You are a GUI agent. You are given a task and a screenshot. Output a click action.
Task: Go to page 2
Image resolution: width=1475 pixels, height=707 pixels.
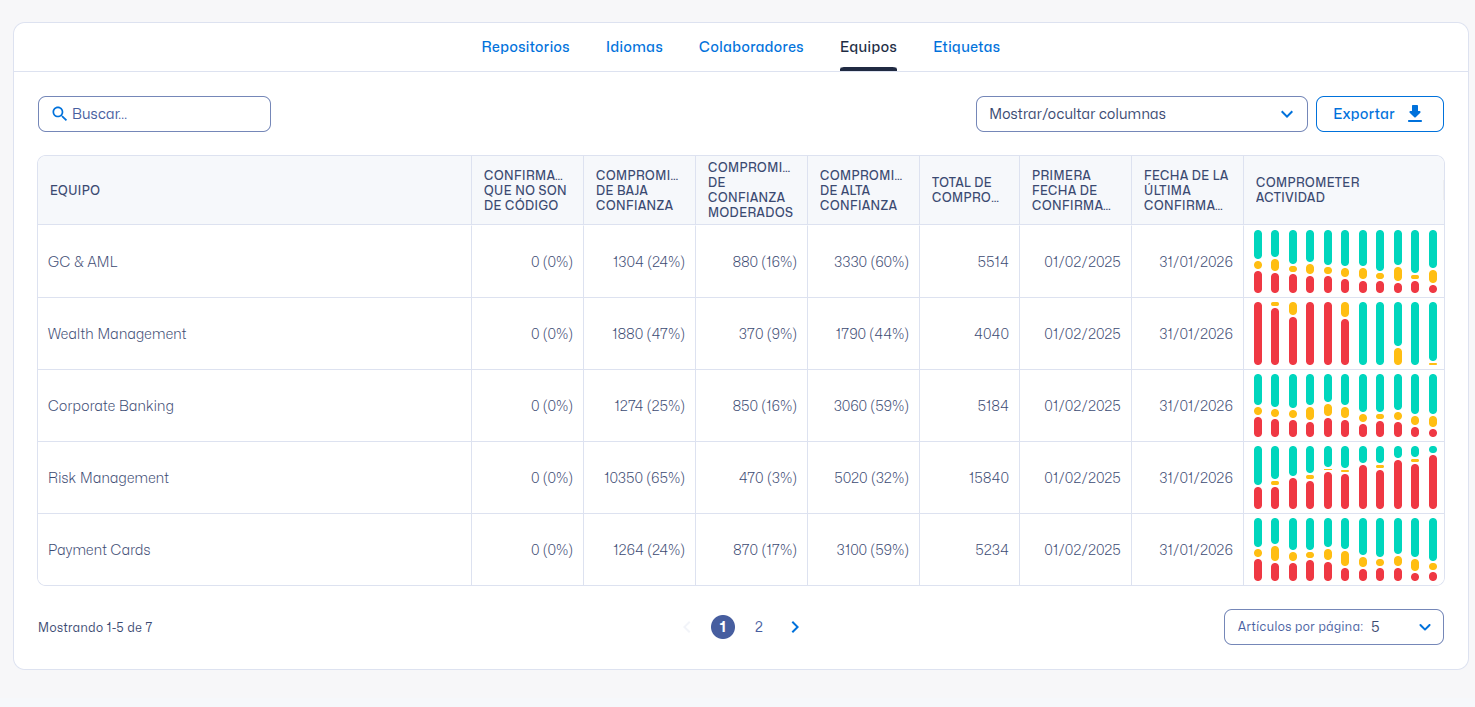point(759,627)
